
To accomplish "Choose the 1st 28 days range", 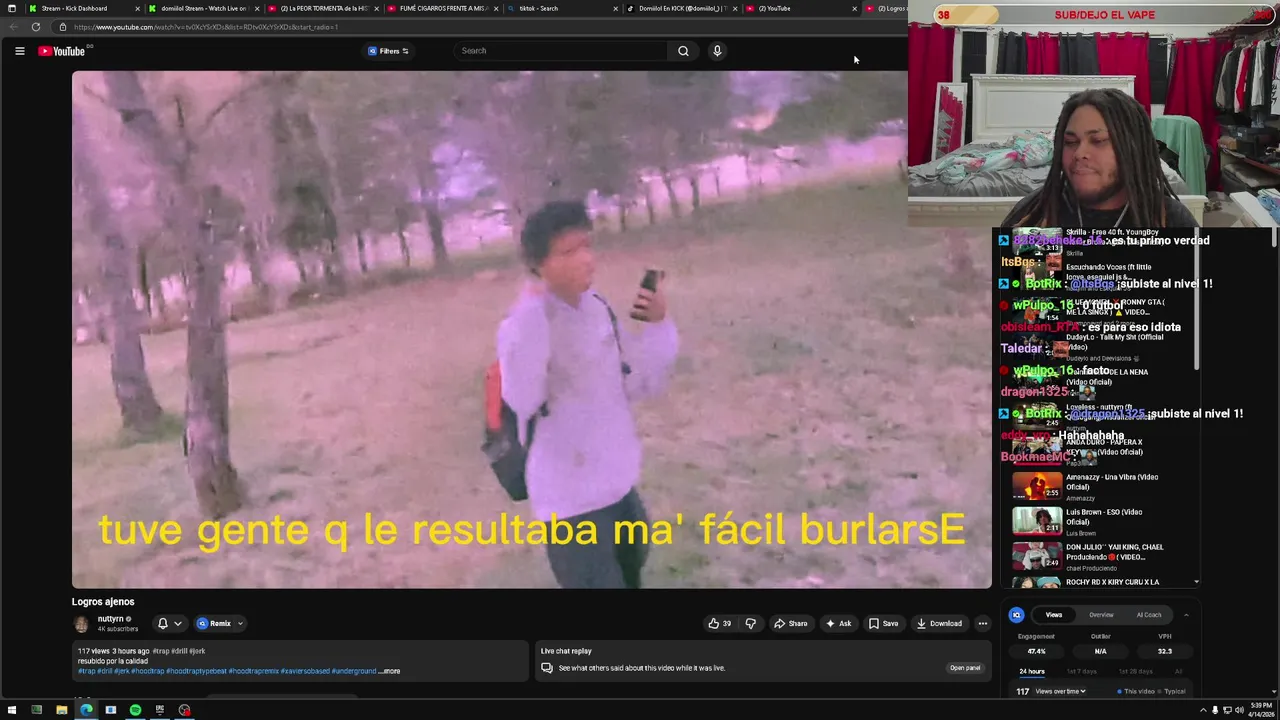I will [1135, 671].
